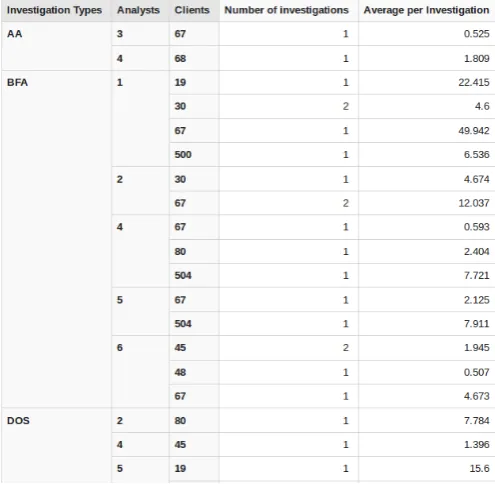495x484 pixels.
Task: Click client 67 in the 0.525 row
Action: (180, 34)
